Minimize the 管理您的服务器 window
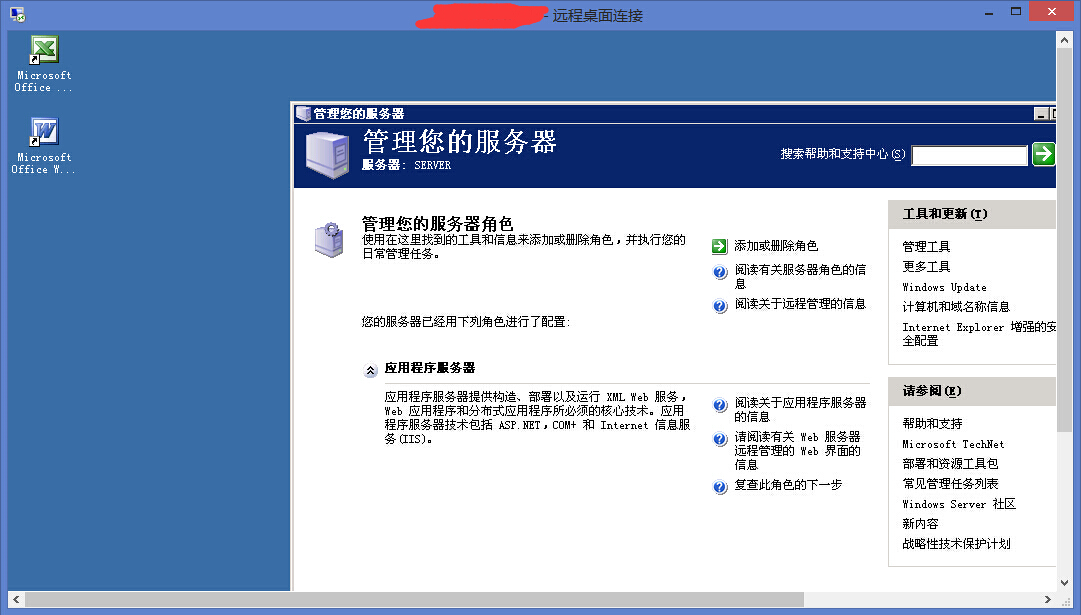 point(1041,114)
